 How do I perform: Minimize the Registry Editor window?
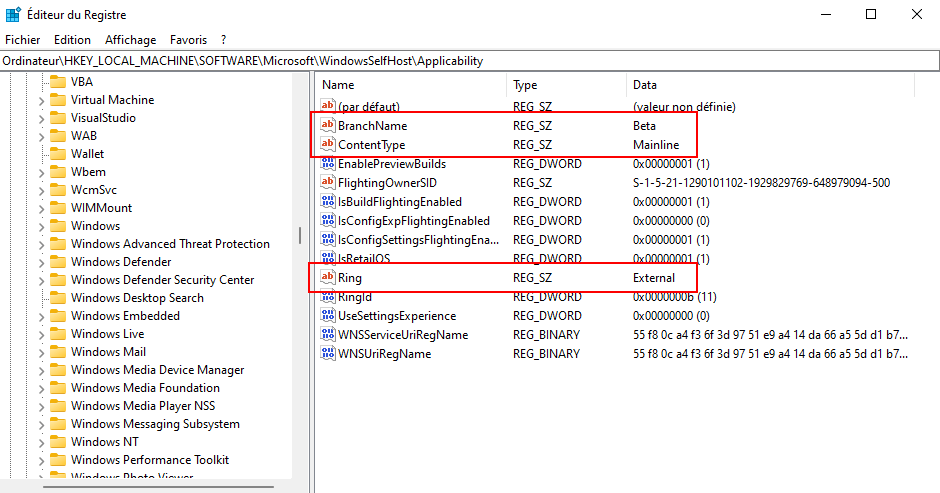[x=826, y=14]
